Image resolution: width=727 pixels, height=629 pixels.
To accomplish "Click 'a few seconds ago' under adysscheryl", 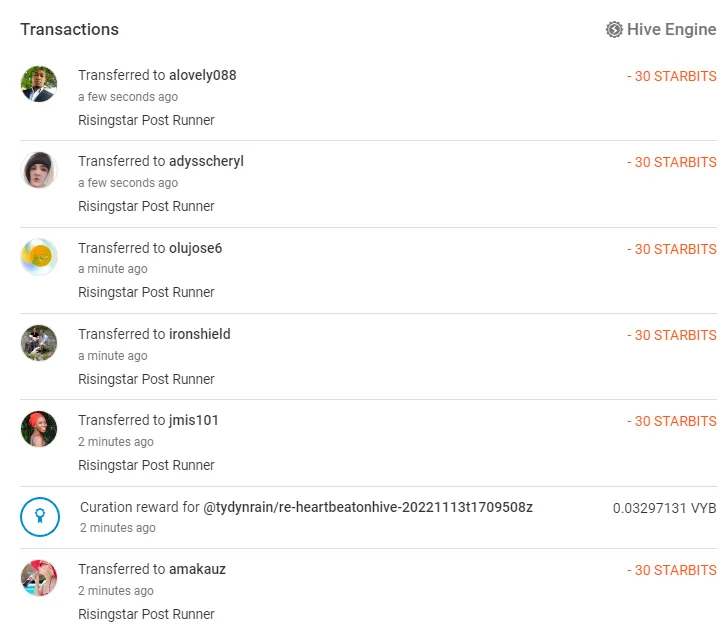I will point(128,183).
